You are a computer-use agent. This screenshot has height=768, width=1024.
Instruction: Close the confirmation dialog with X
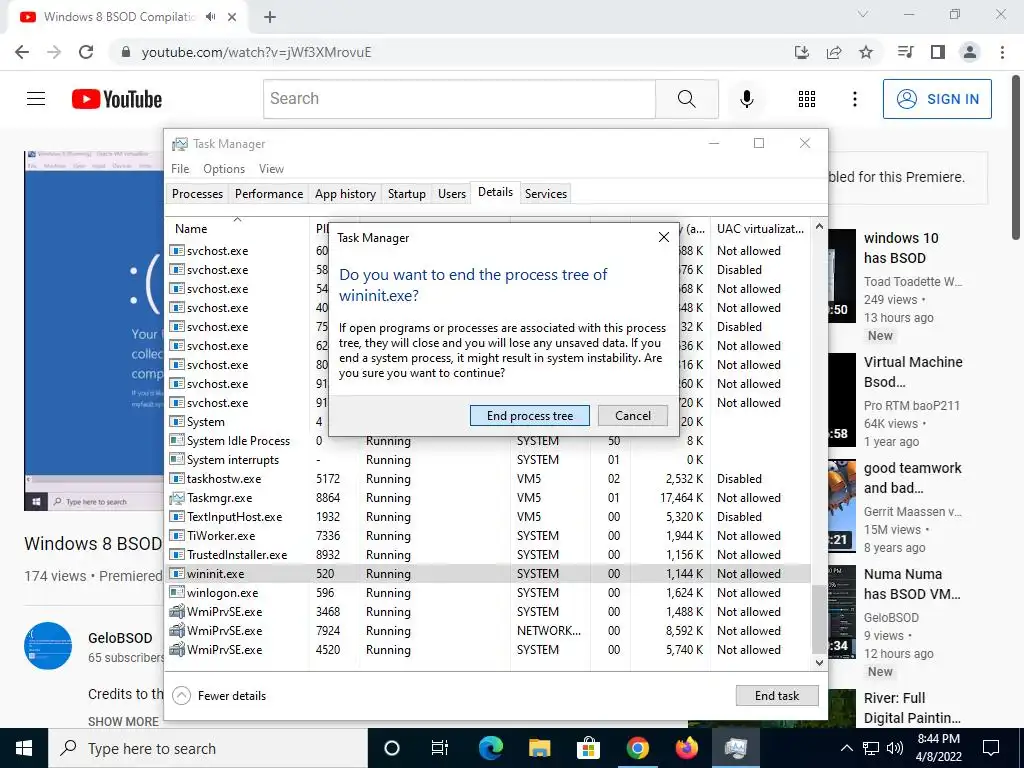click(x=664, y=237)
